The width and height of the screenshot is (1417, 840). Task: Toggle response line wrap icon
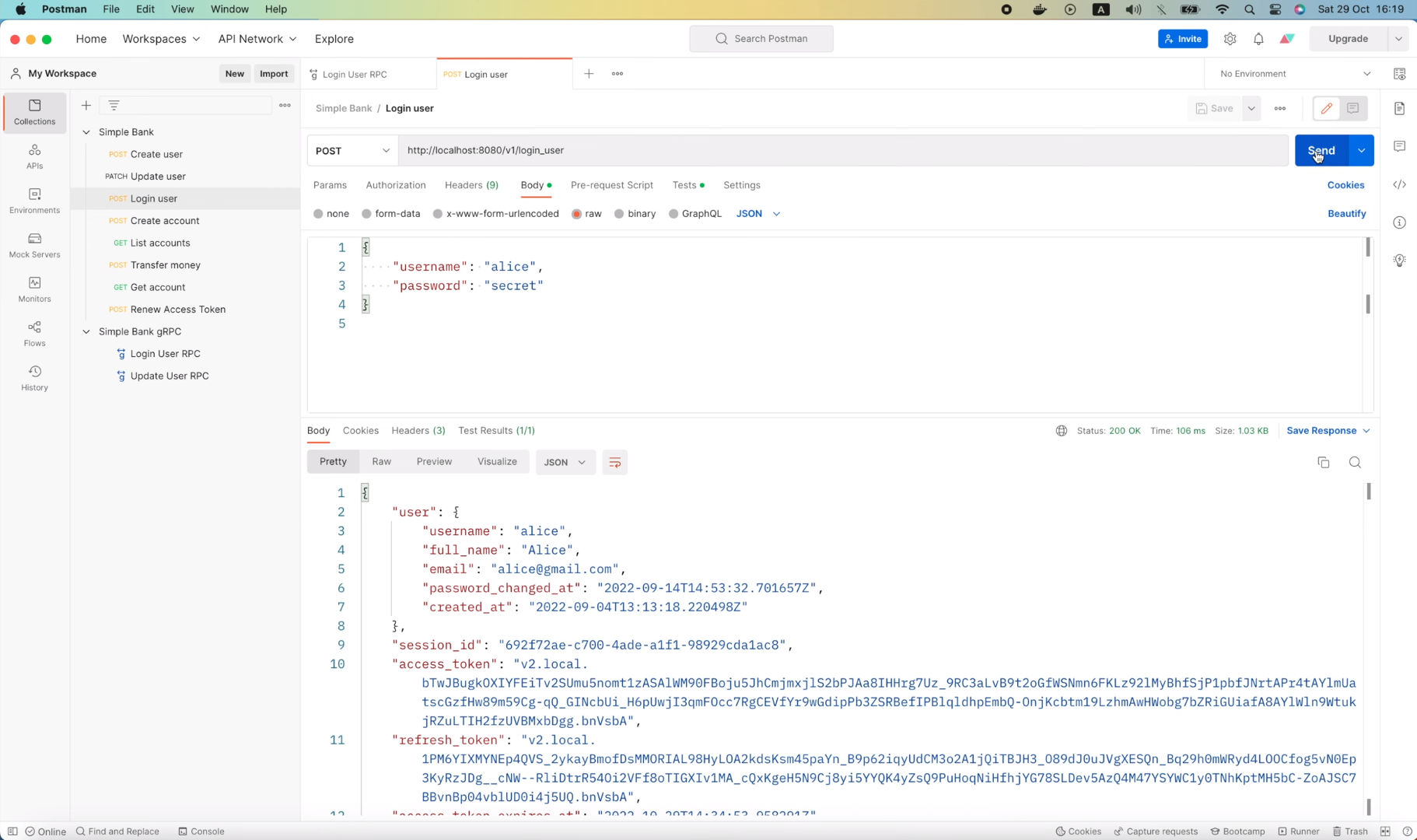[614, 462]
